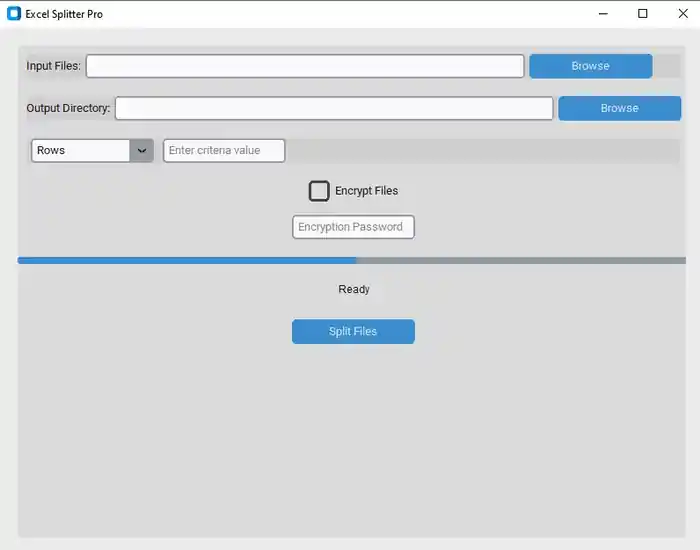The image size is (700, 550).
Task: Click Browse next to Output Directory
Action: [x=620, y=108]
